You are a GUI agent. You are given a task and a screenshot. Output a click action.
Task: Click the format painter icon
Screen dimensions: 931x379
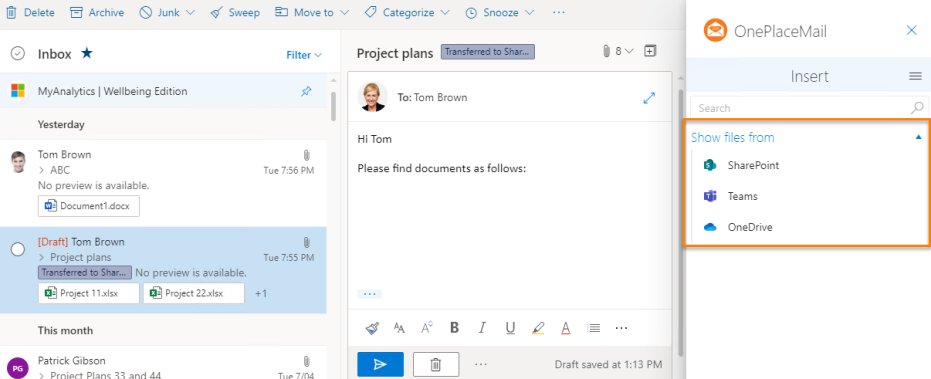[372, 328]
